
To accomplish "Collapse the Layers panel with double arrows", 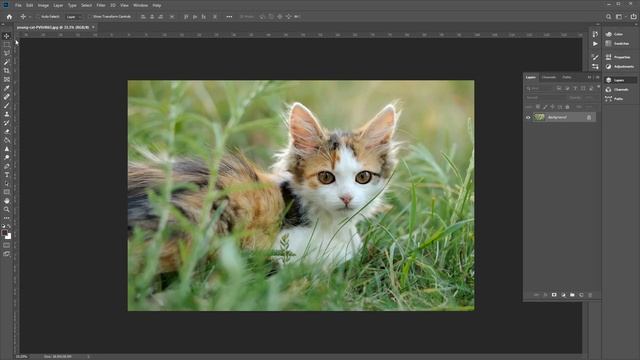I will [x=589, y=77].
